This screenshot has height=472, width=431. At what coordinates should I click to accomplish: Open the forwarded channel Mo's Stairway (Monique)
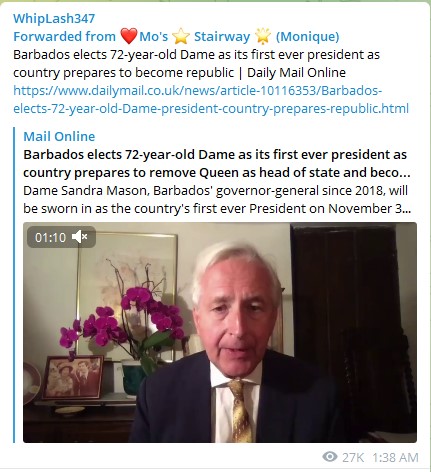[x=239, y=36]
